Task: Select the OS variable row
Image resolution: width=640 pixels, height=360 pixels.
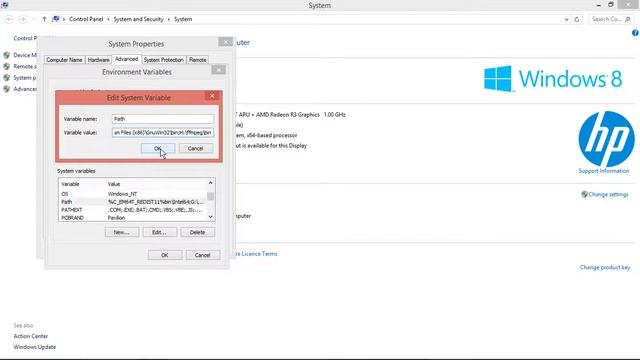Action: [133, 194]
